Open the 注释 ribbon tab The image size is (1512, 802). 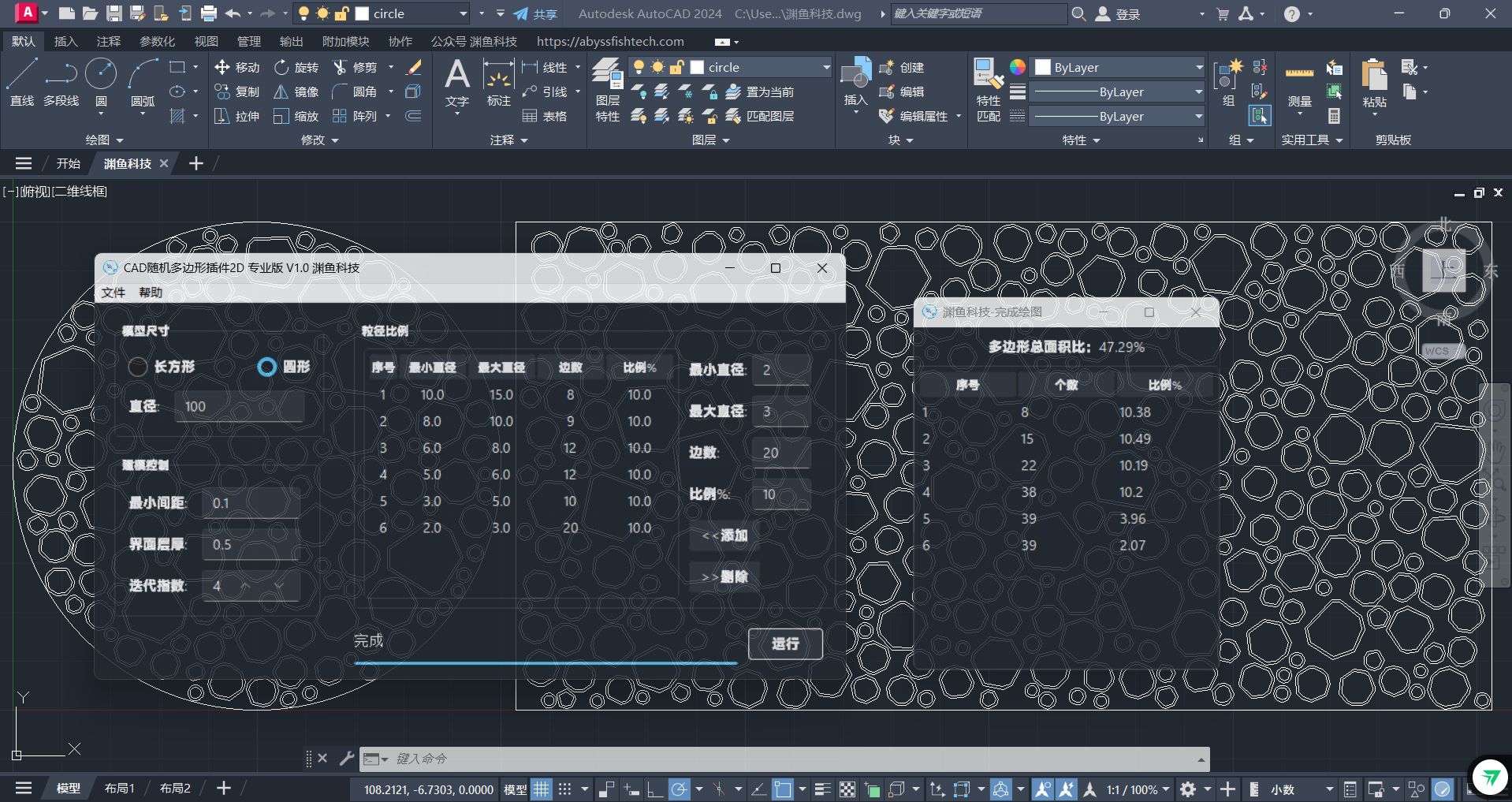(108, 42)
